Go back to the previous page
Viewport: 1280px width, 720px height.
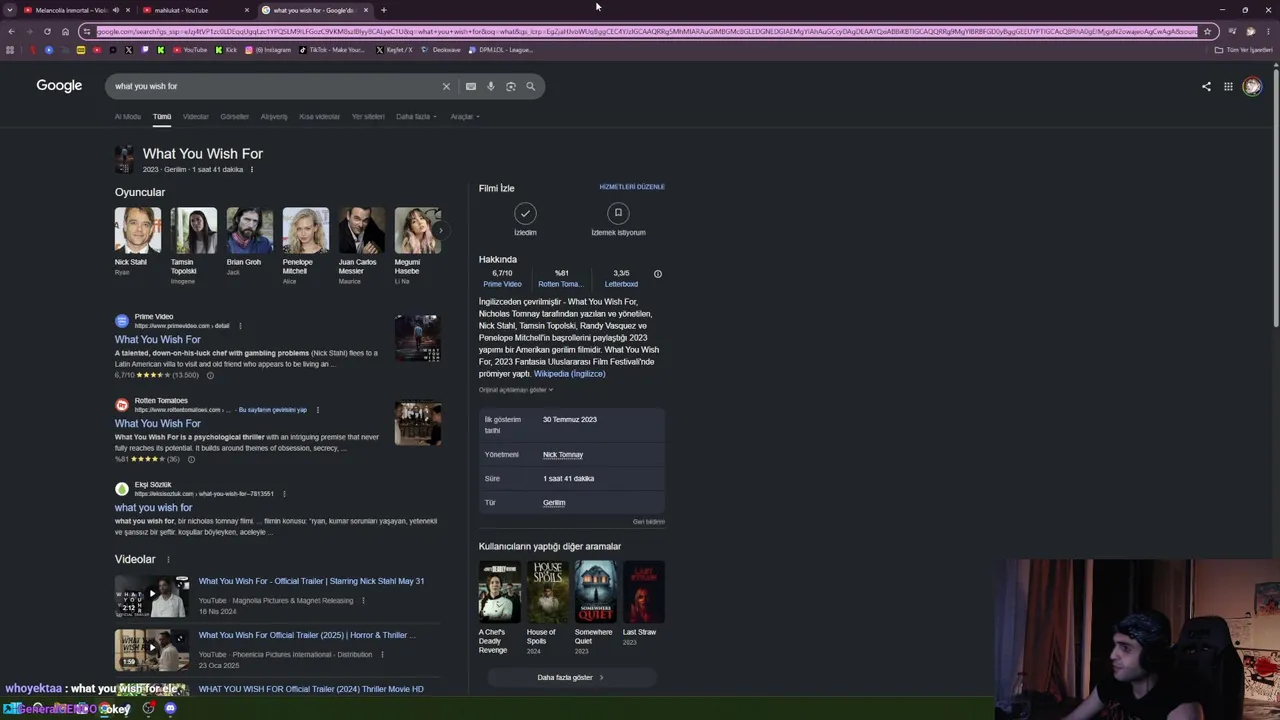coord(11,31)
